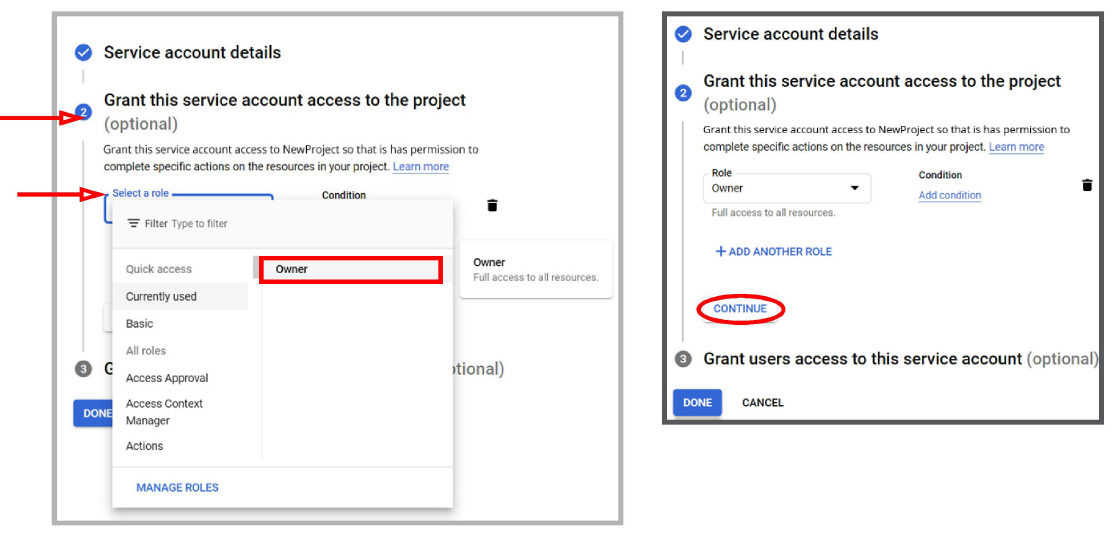Click MANAGE ROLES link
Screen dimensions: 1116x537
pos(177,488)
